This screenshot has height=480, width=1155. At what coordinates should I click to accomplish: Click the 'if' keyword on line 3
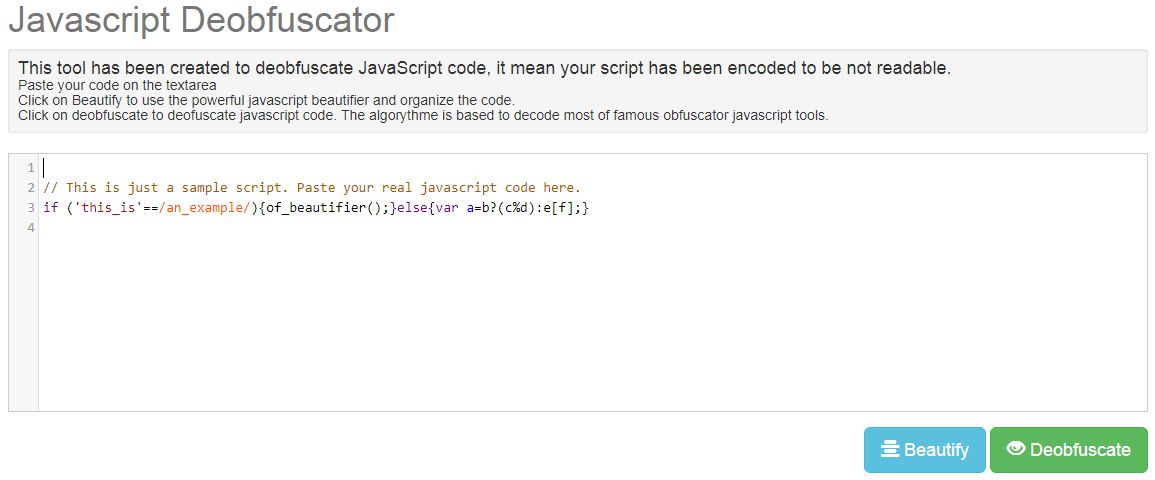click(x=50, y=208)
